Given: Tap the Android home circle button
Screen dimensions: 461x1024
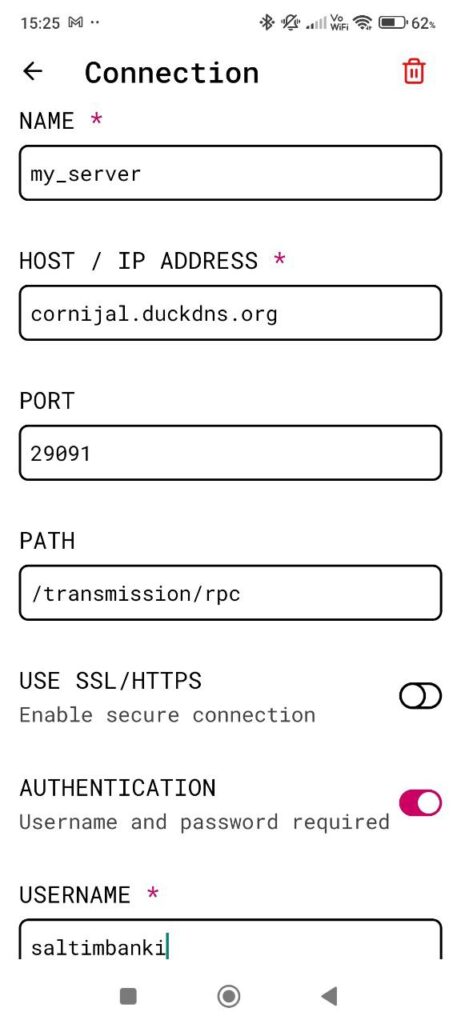Looking at the screenshot, I should coord(229,996).
